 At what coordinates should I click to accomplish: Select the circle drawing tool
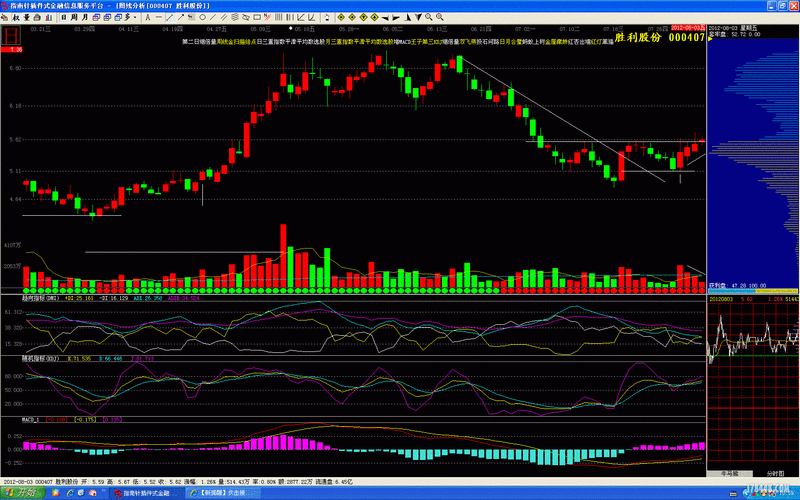coord(203,17)
